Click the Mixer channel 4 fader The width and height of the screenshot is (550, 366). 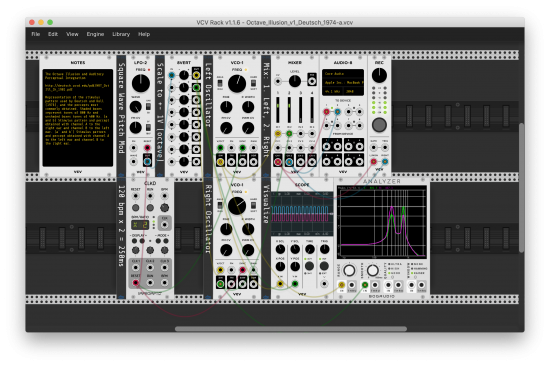point(311,110)
